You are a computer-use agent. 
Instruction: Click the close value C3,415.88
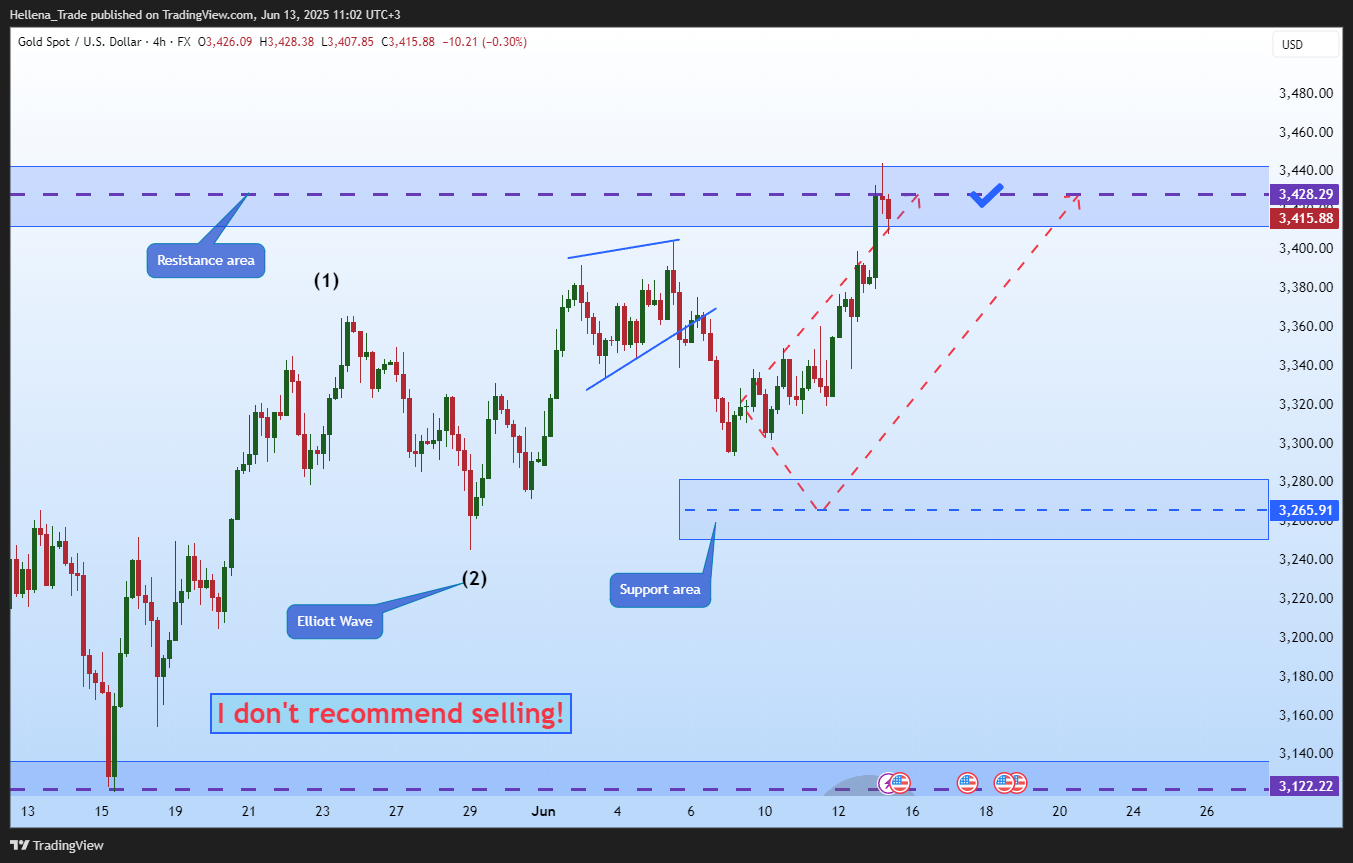(x=407, y=42)
